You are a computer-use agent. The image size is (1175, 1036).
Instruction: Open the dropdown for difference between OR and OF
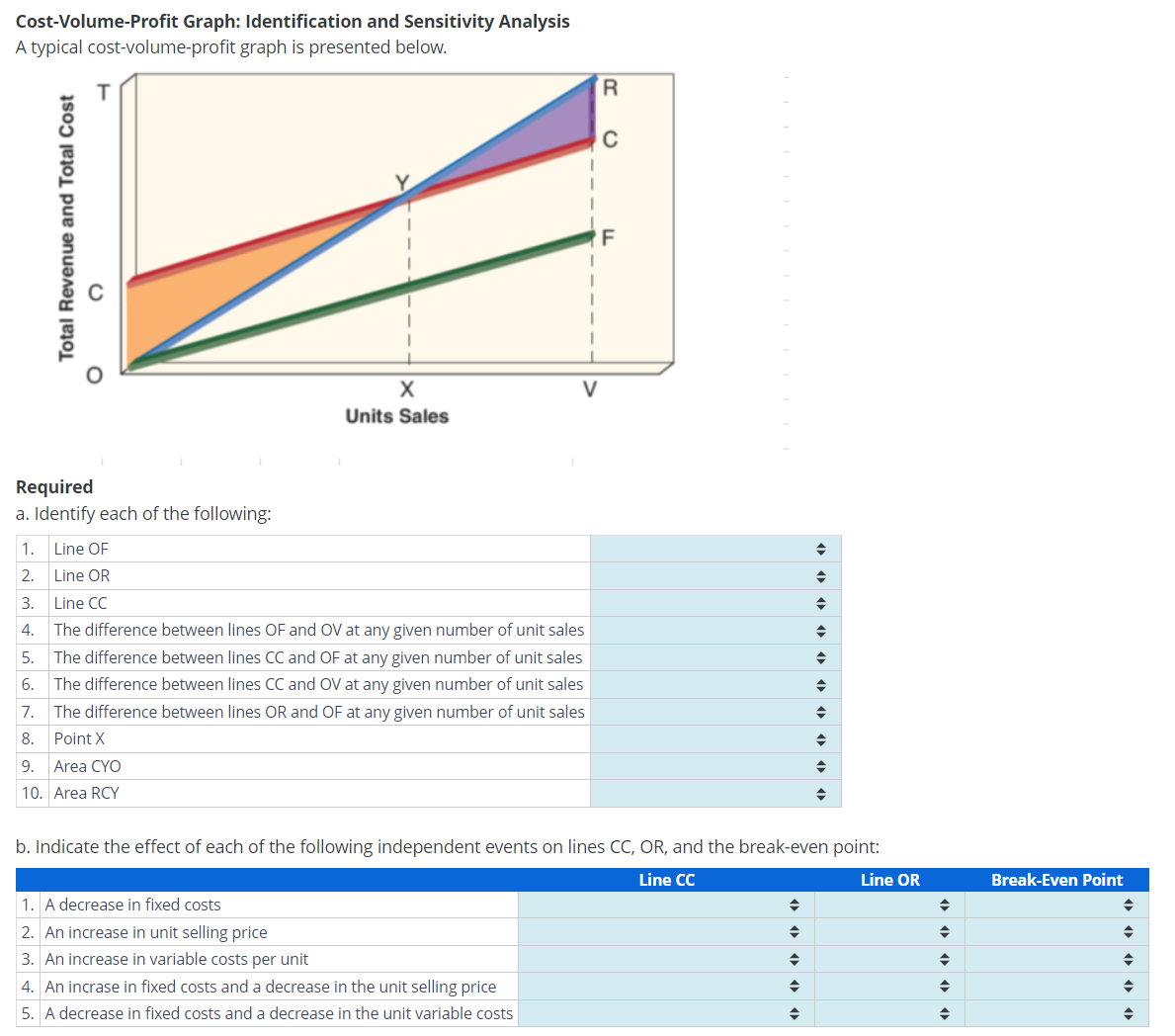[x=820, y=711]
